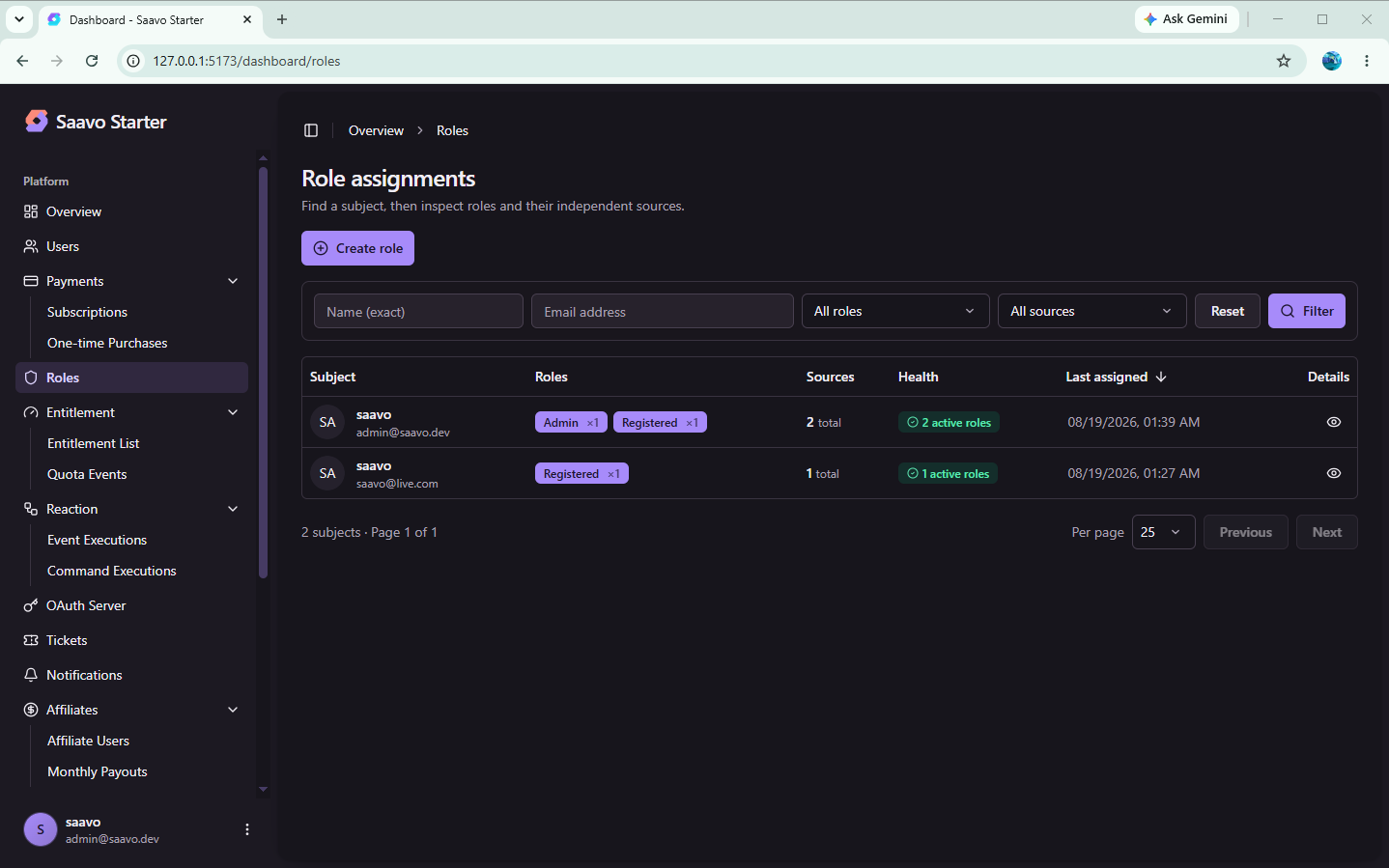Open Users in the sidebar
Screen dimensions: 1389x868
tap(132, 246)
